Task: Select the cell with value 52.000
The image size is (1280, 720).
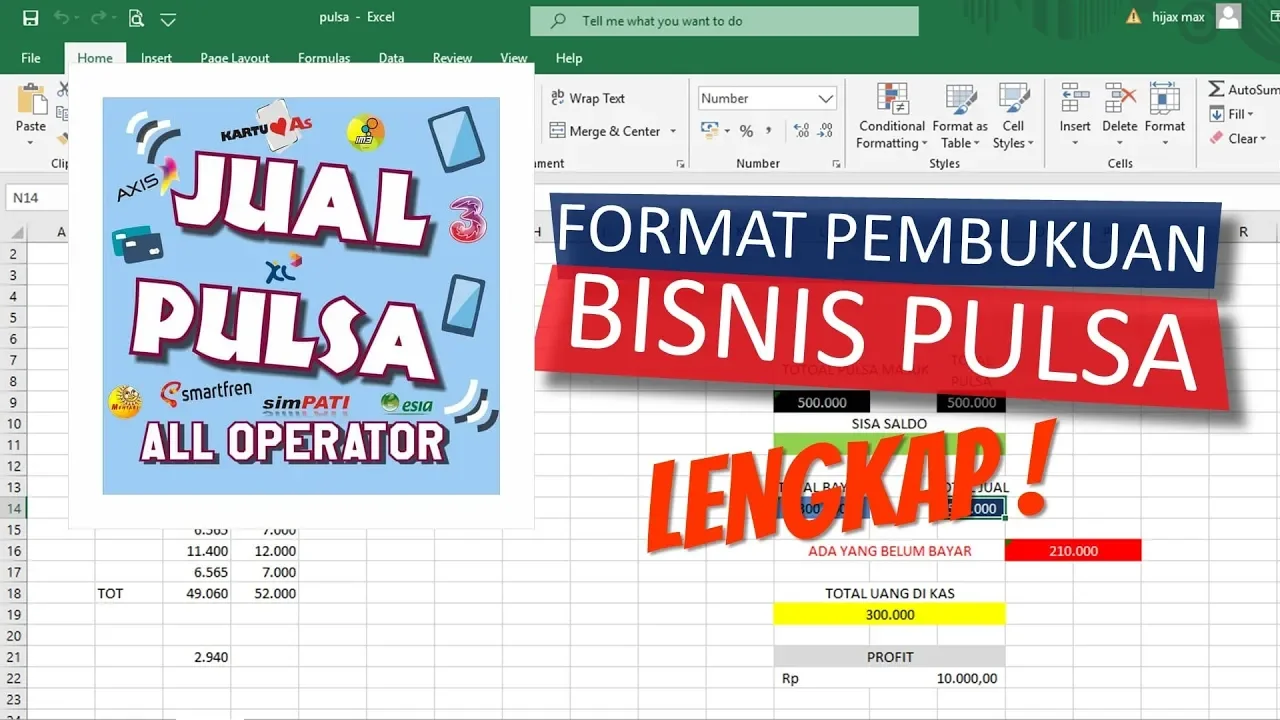Action: (x=265, y=593)
